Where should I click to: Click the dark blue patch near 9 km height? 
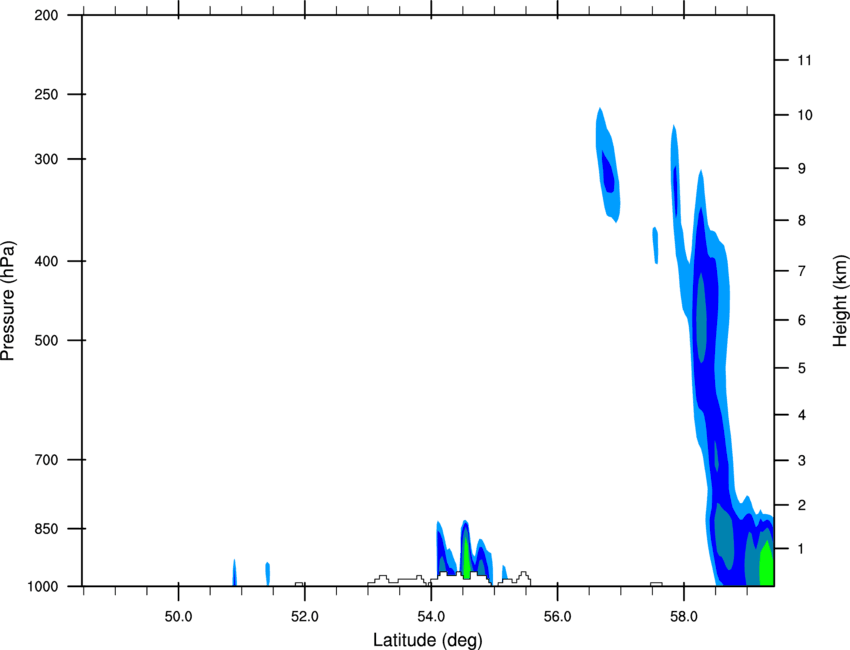(x=608, y=172)
